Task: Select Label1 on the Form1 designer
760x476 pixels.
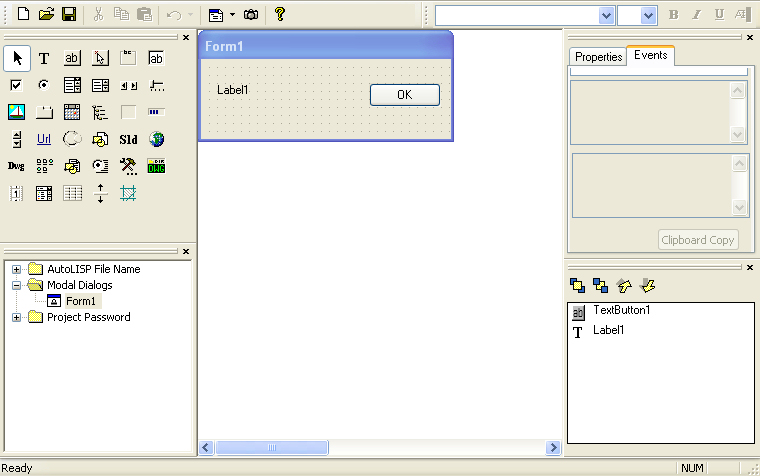Action: click(233, 90)
